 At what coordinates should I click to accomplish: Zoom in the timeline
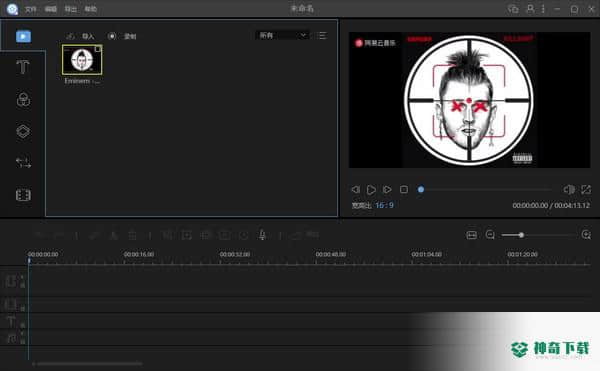586,235
